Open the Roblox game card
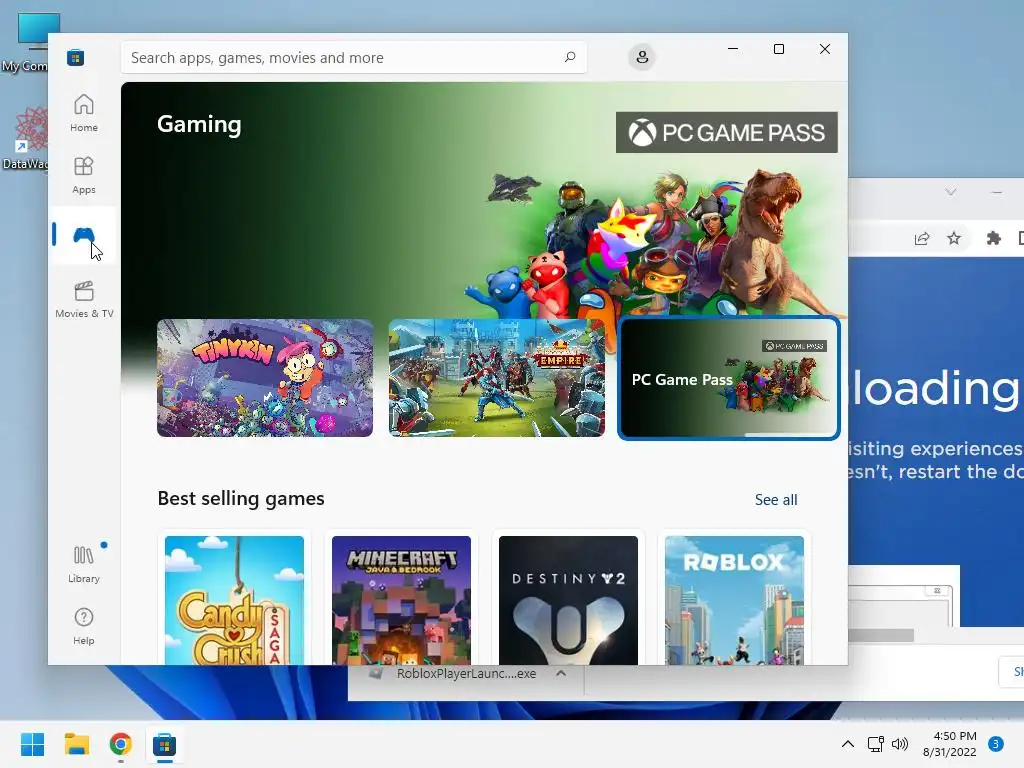The width and height of the screenshot is (1024, 768). click(735, 600)
